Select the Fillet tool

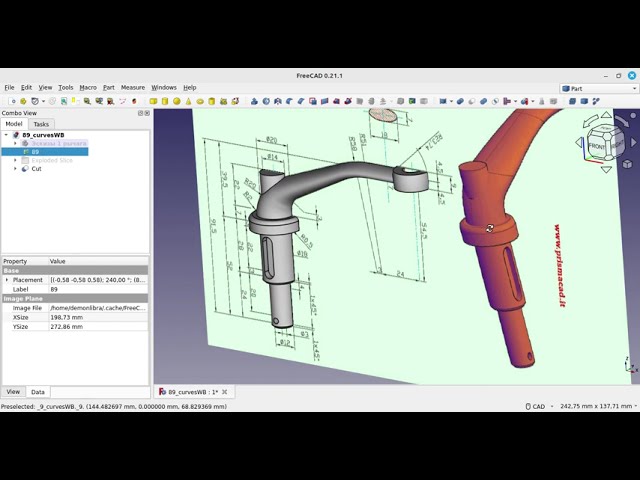pyautogui.click(x=289, y=101)
